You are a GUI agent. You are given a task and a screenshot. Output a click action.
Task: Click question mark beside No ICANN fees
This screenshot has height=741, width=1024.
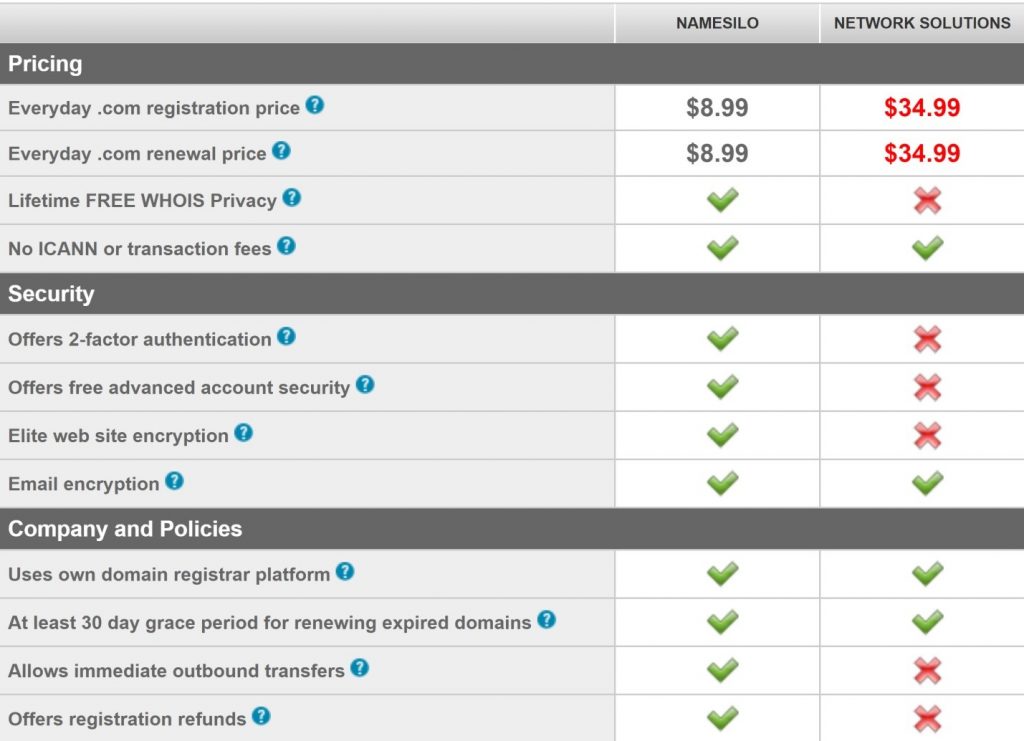point(286,245)
